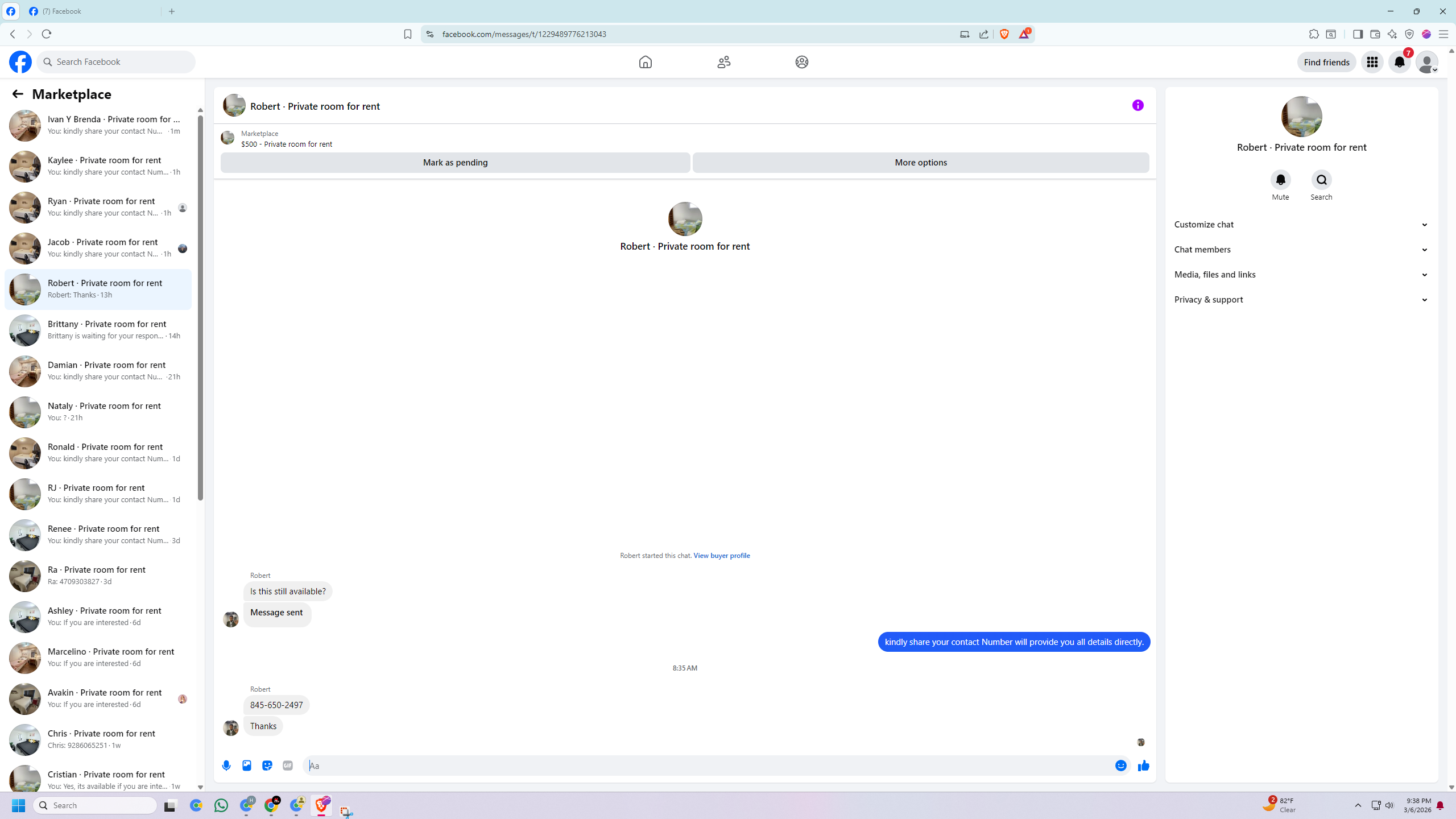
Task: Open the Friends tab in top navigation
Action: [x=723, y=62]
